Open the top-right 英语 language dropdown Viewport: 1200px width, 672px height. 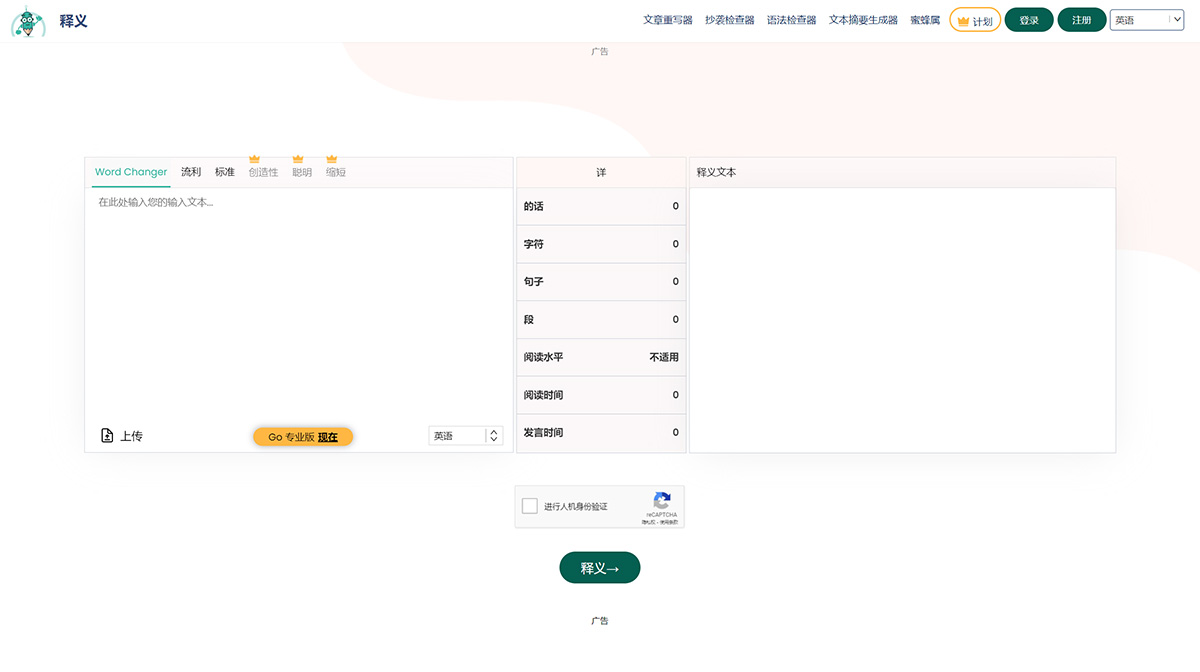click(1146, 19)
